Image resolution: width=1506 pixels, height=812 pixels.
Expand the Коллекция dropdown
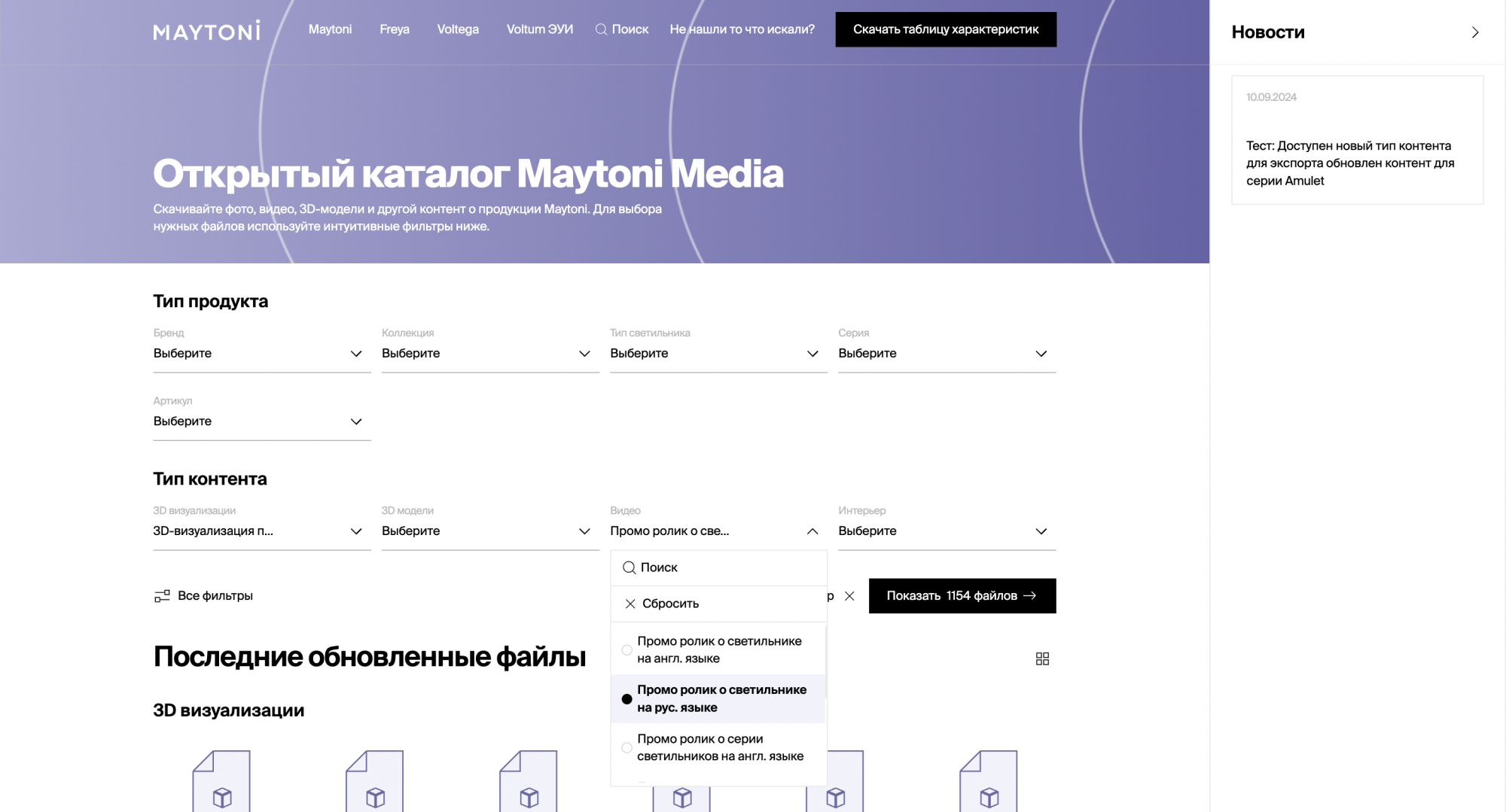[490, 354]
